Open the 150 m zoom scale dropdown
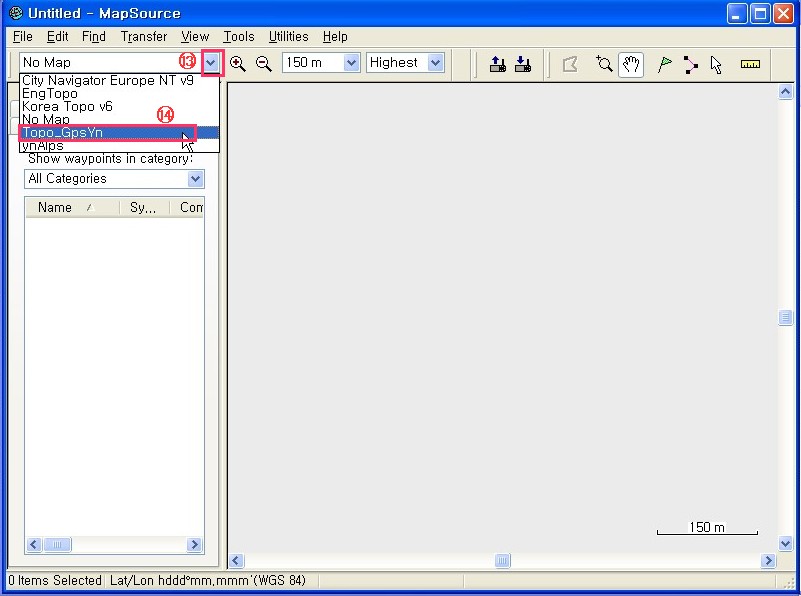Image resolution: width=801 pixels, height=596 pixels. coord(351,63)
